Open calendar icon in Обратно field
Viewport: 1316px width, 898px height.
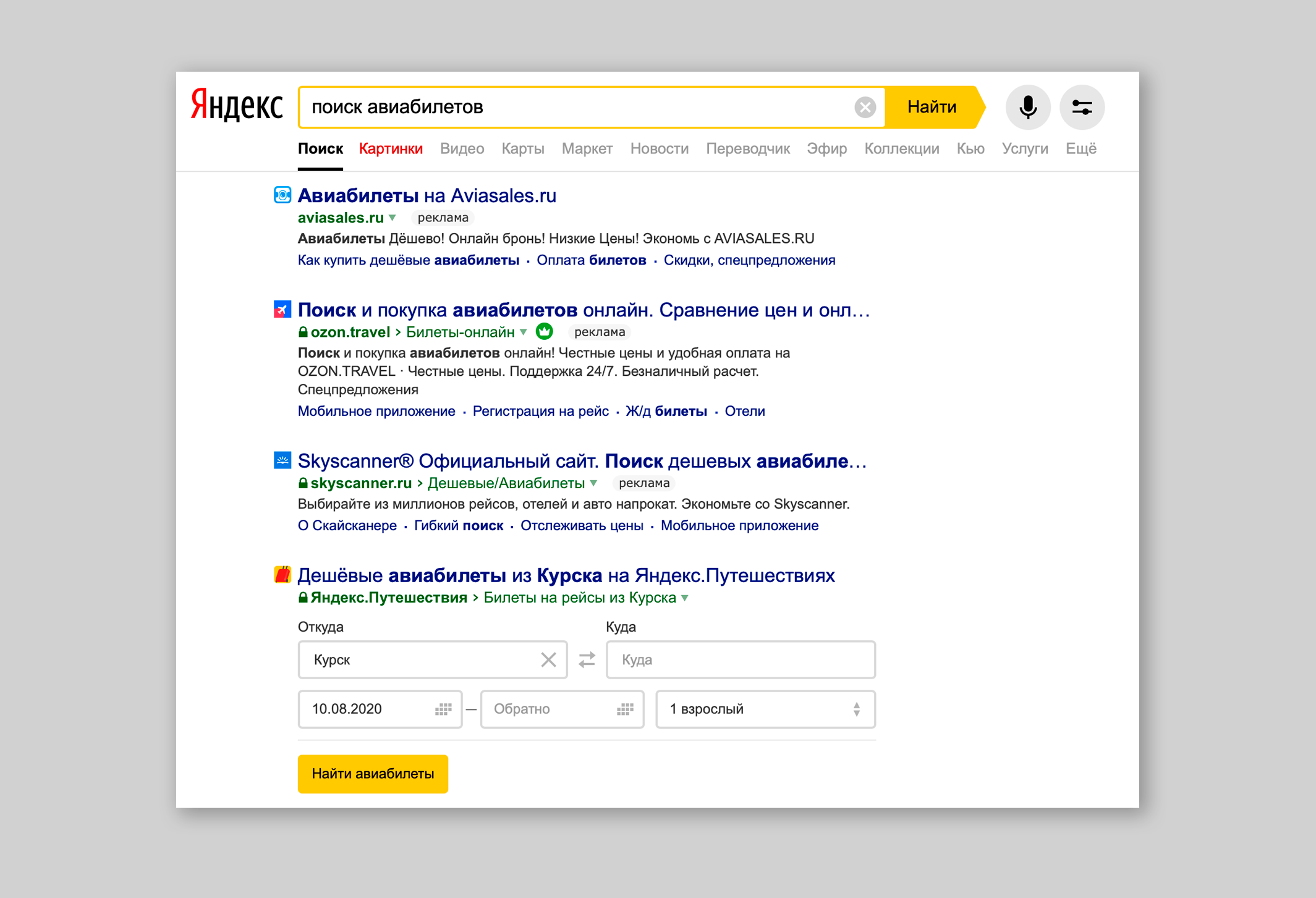(625, 710)
